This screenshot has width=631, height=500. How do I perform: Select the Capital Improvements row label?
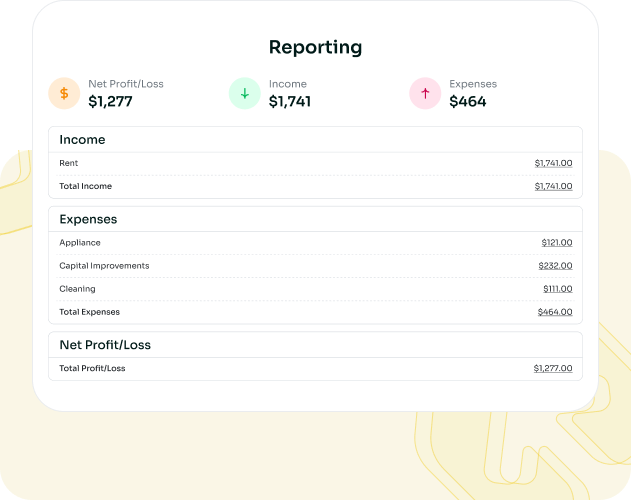click(x=104, y=266)
